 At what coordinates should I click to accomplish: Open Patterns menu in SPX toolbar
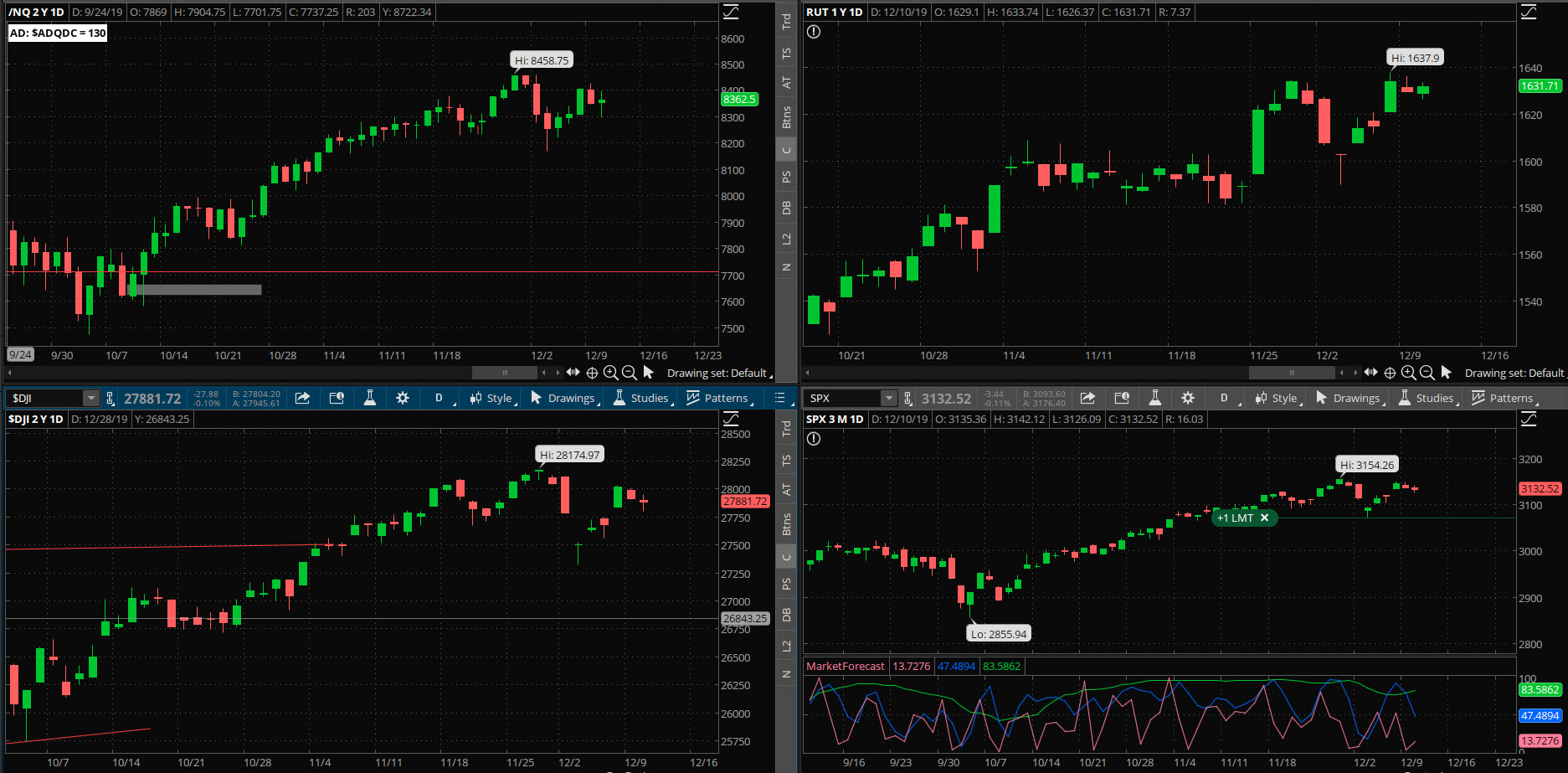[x=1504, y=398]
